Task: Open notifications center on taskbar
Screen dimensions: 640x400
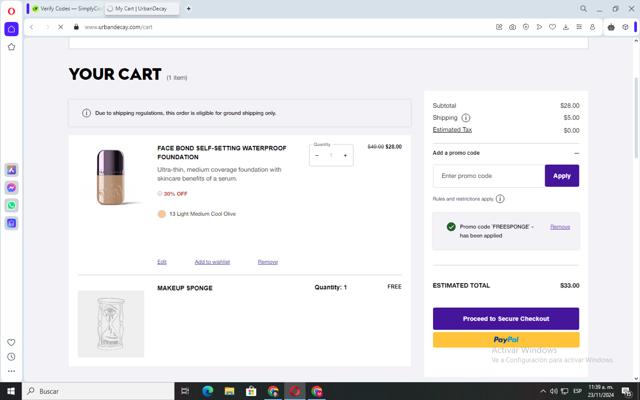Action: coord(627,391)
